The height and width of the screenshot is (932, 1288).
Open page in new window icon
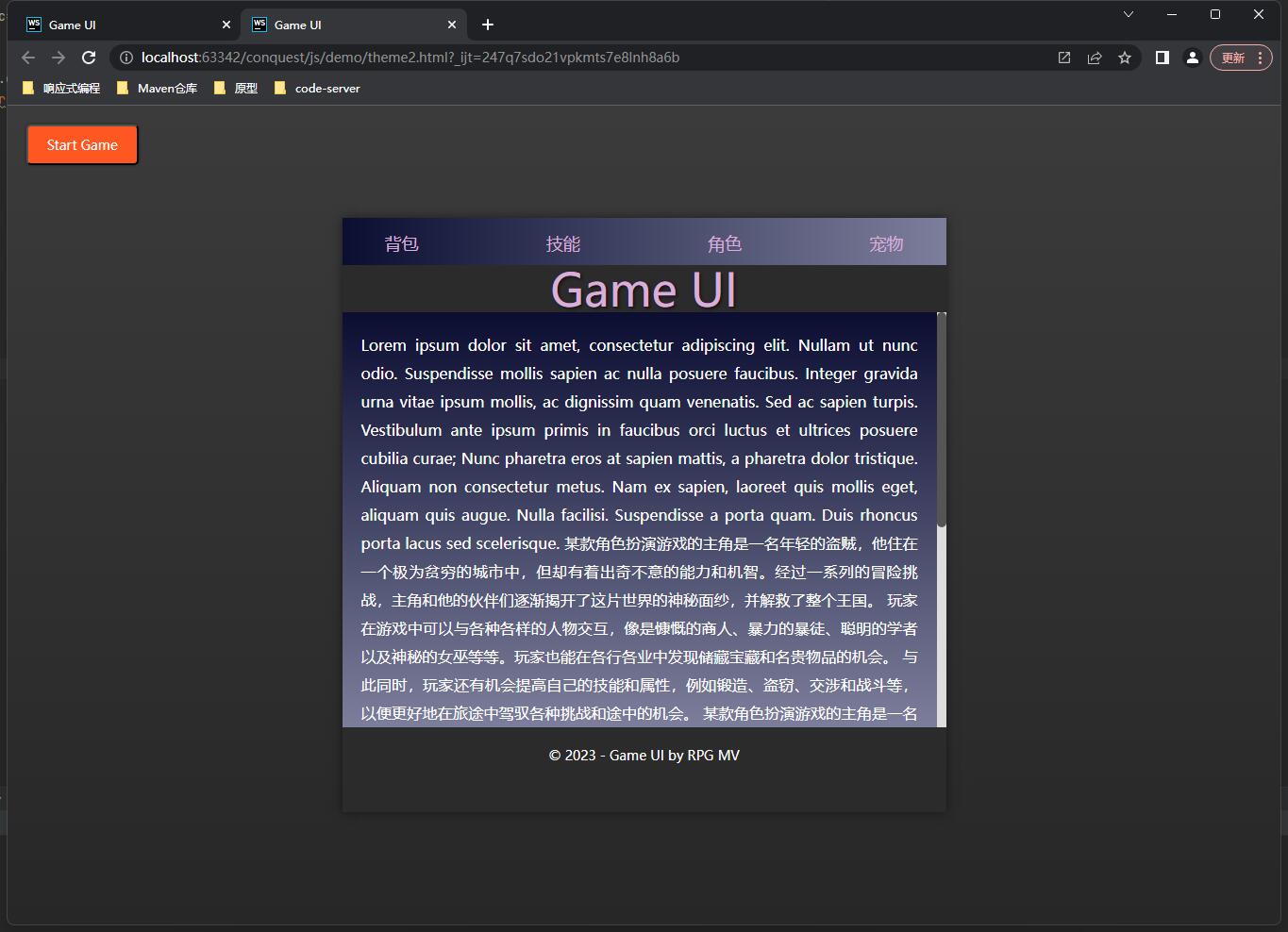pos(1064,58)
